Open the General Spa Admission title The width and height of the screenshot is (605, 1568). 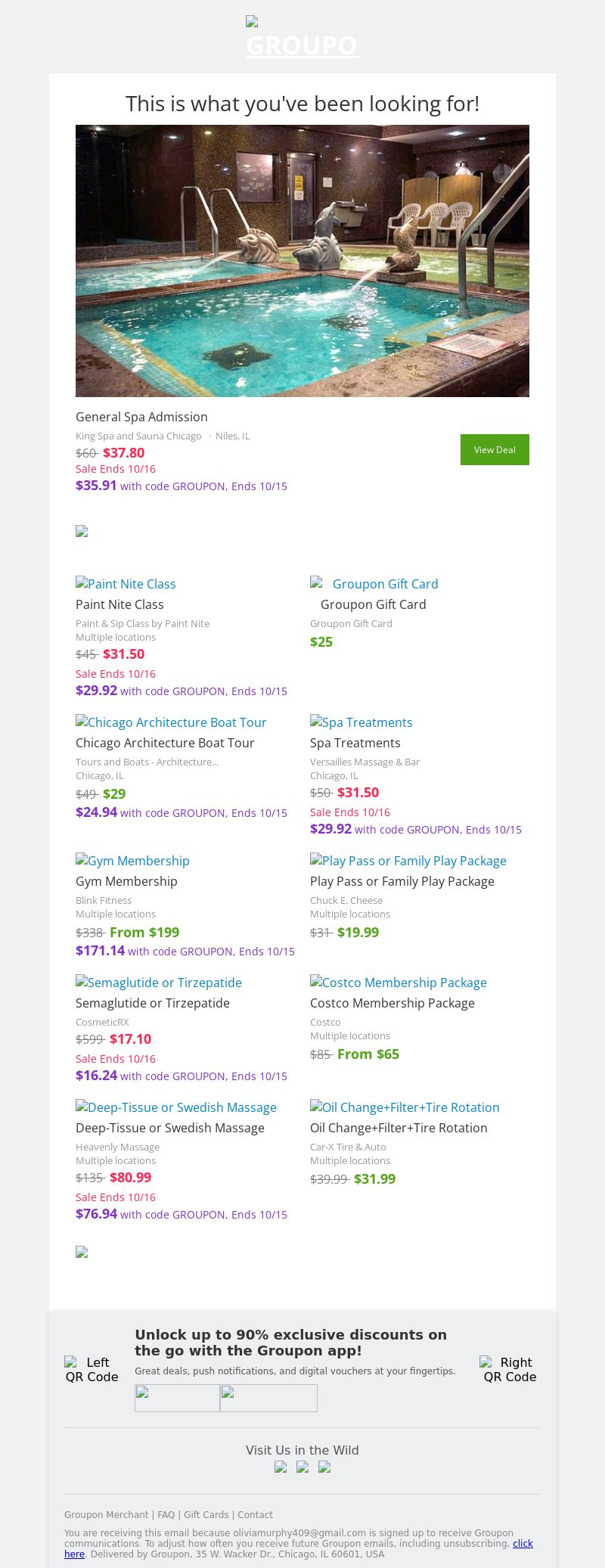[141, 417]
